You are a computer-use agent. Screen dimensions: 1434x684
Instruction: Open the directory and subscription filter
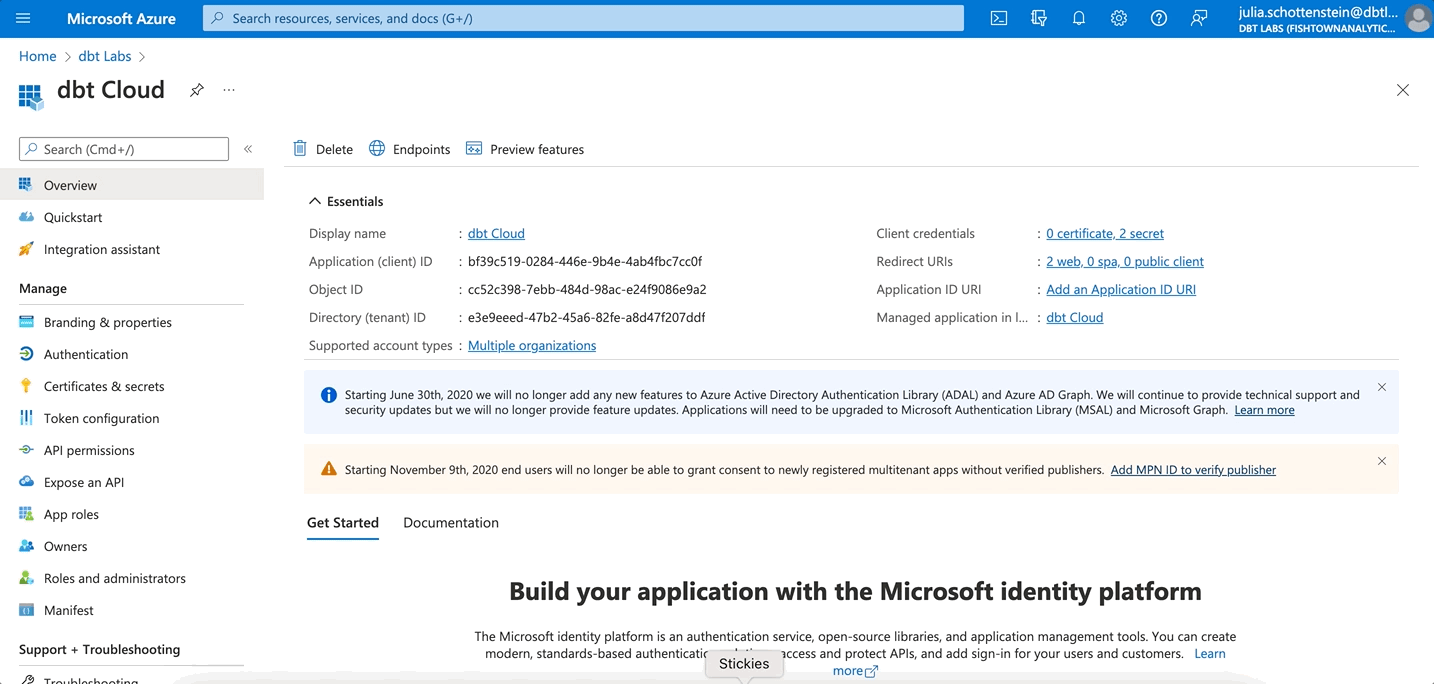(x=1038, y=17)
